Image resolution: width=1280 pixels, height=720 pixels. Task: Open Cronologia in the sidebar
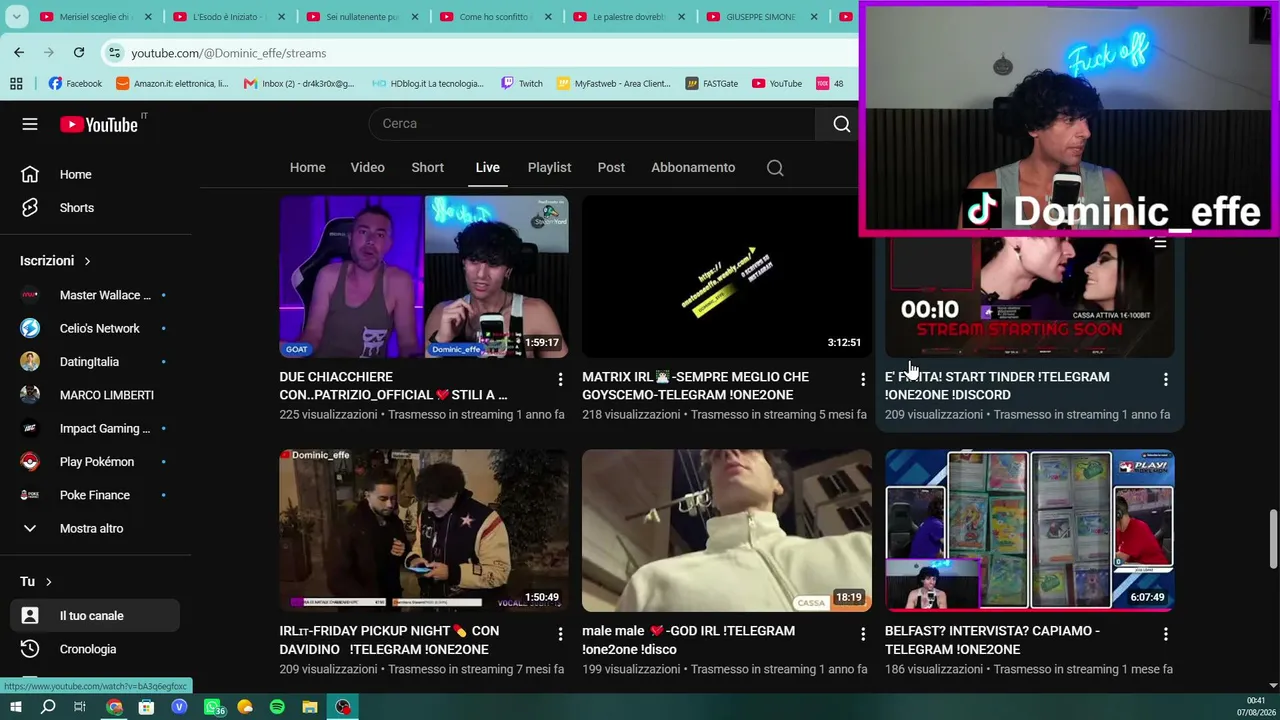point(95,650)
